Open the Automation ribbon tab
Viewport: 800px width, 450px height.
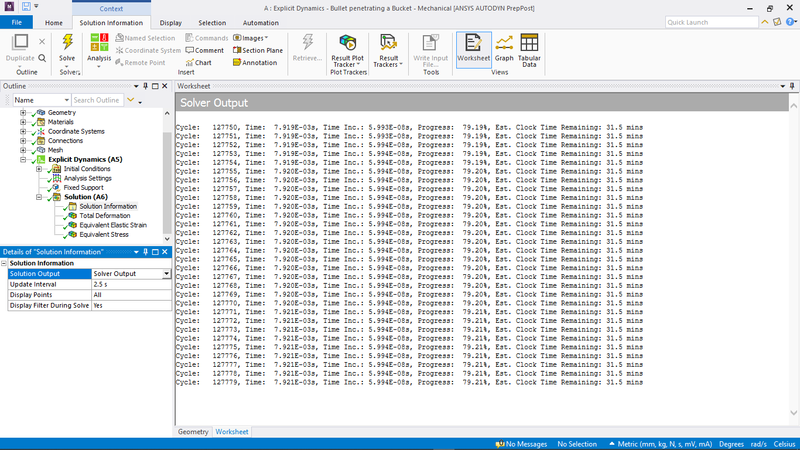[x=261, y=22]
